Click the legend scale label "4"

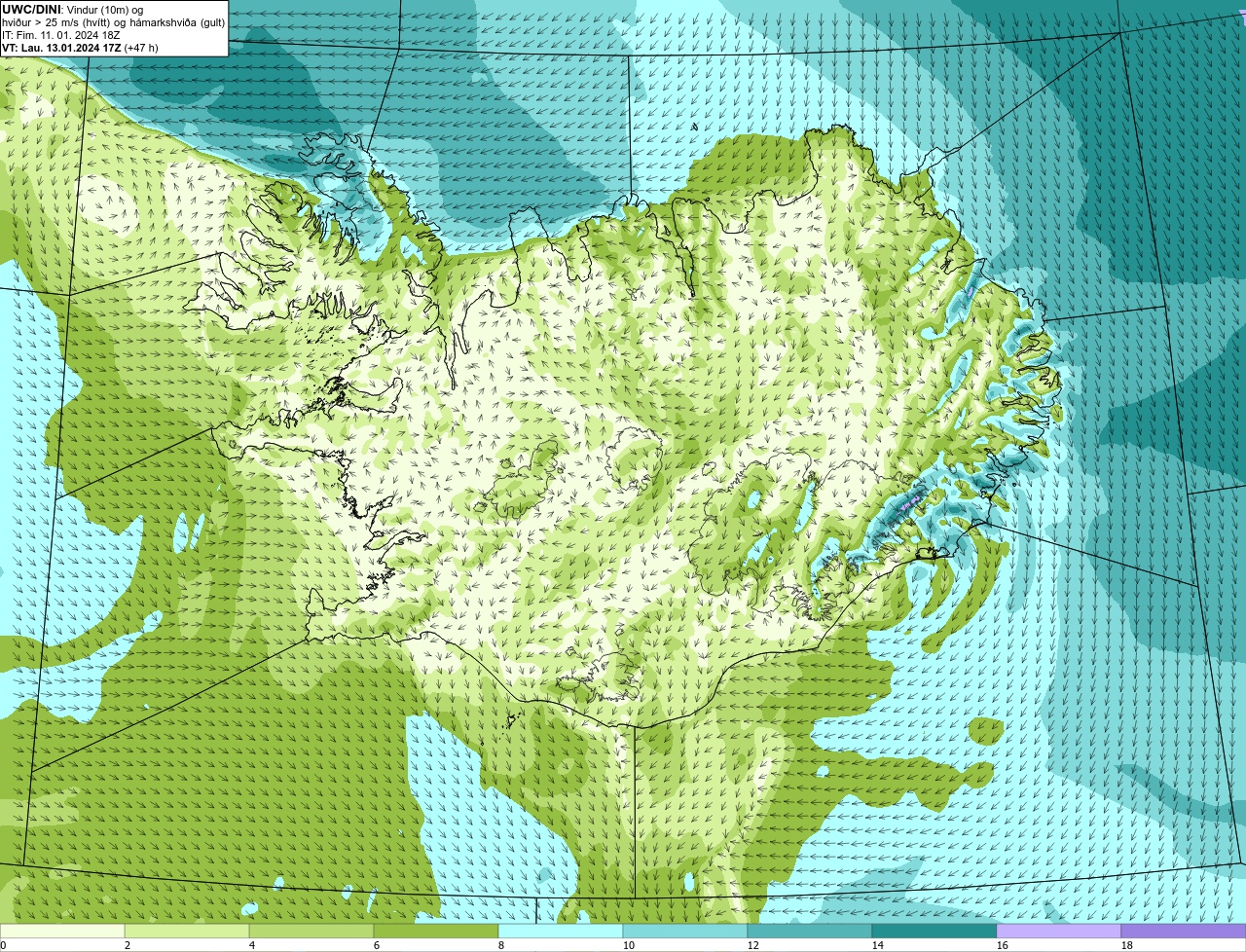click(252, 945)
